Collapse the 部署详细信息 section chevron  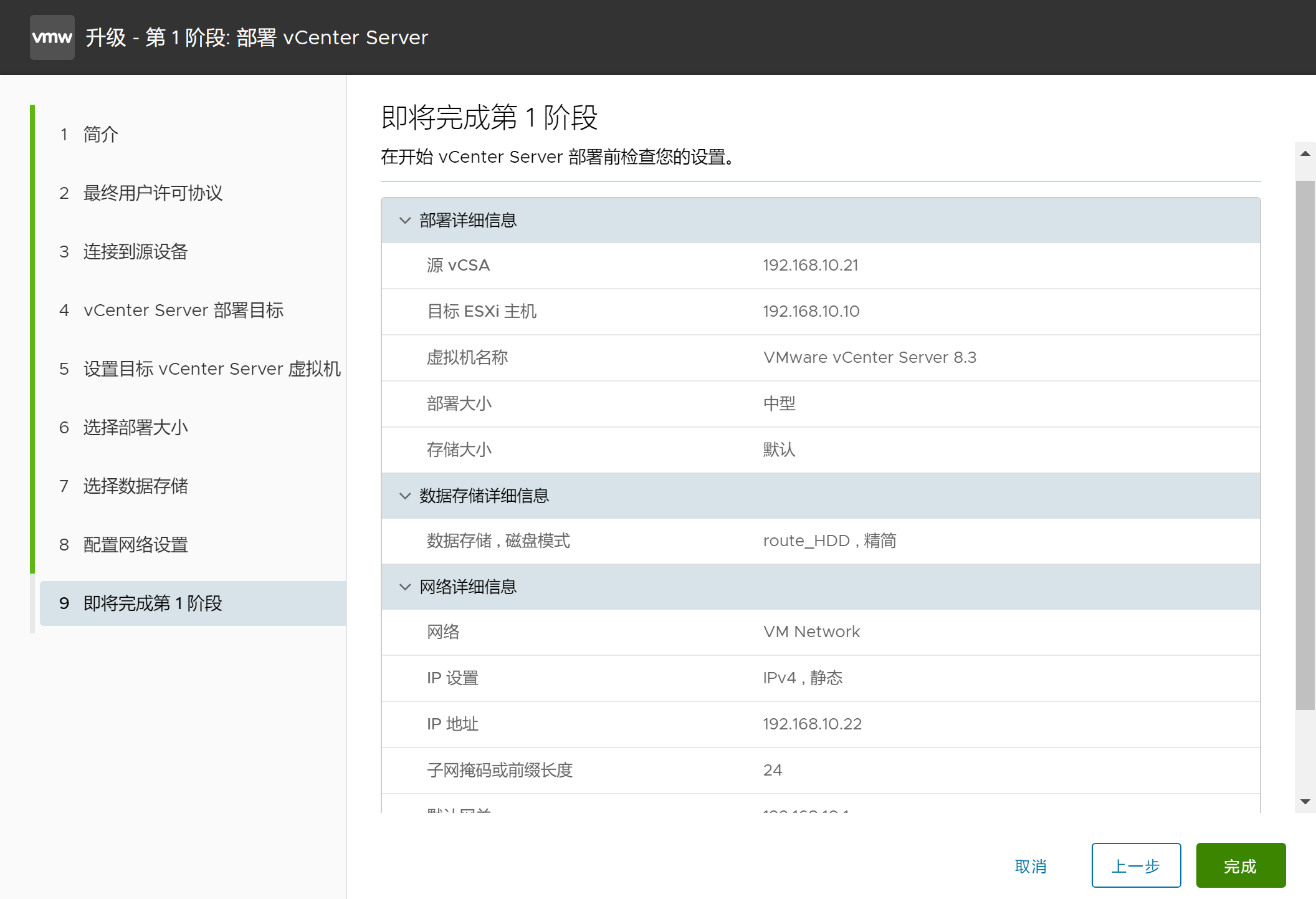[405, 221]
